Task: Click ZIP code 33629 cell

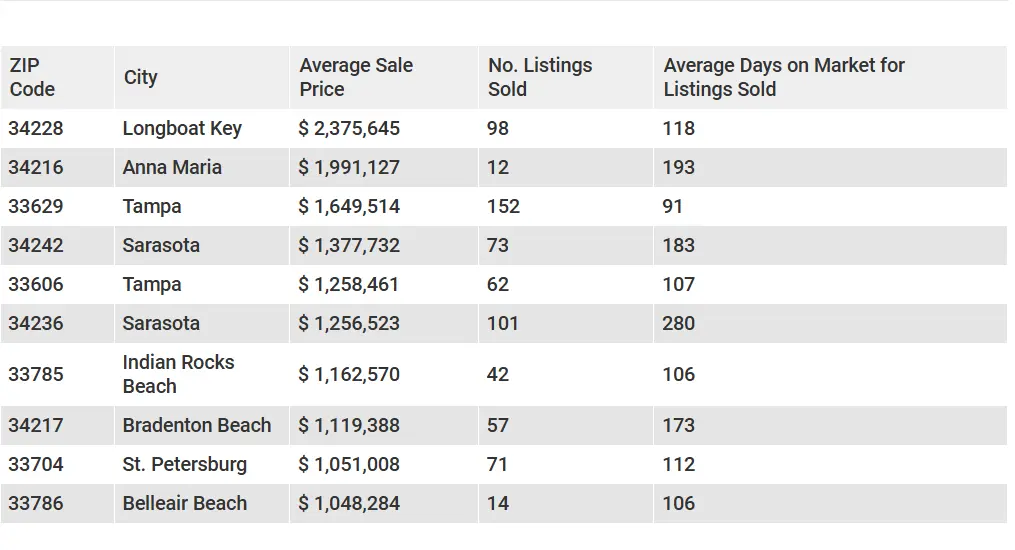Action: click(x=57, y=206)
